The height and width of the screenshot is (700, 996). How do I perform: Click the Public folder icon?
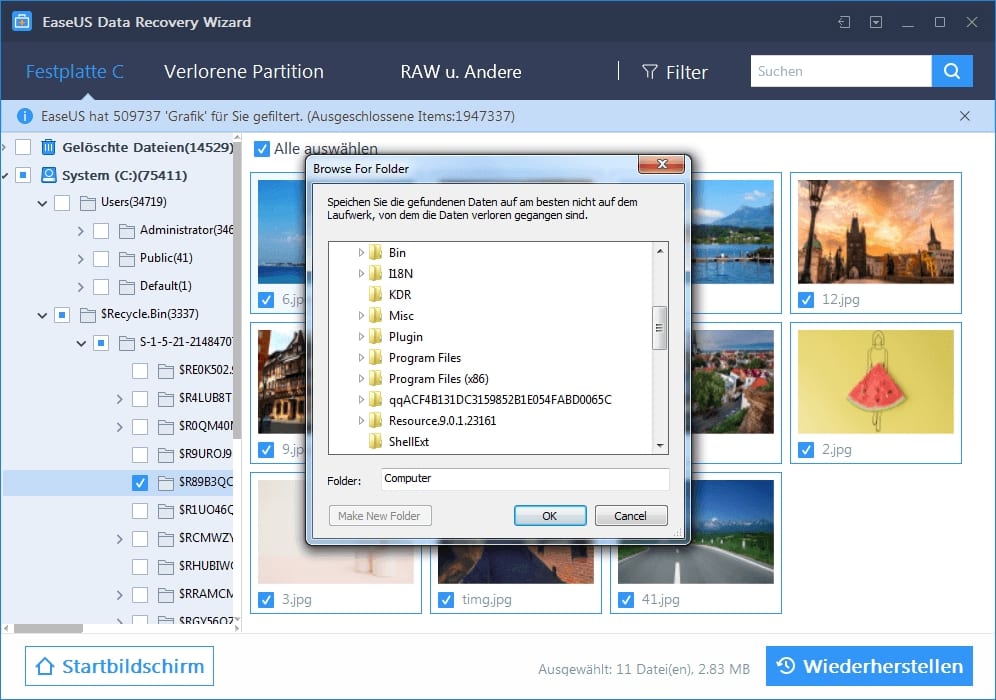point(127,259)
